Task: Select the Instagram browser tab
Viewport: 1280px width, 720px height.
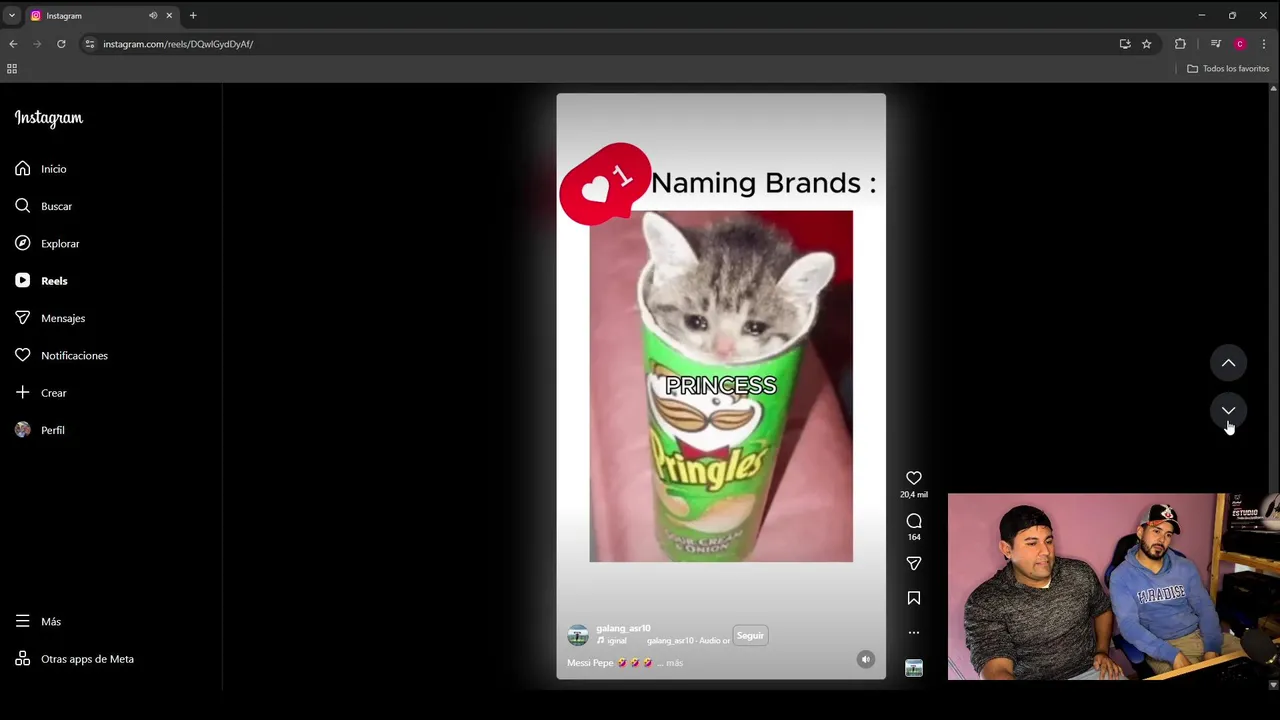Action: click(101, 16)
